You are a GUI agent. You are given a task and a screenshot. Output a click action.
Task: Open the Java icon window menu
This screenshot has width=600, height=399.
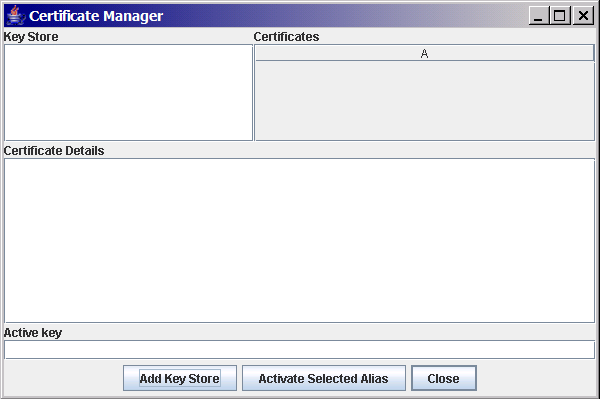(x=15, y=16)
